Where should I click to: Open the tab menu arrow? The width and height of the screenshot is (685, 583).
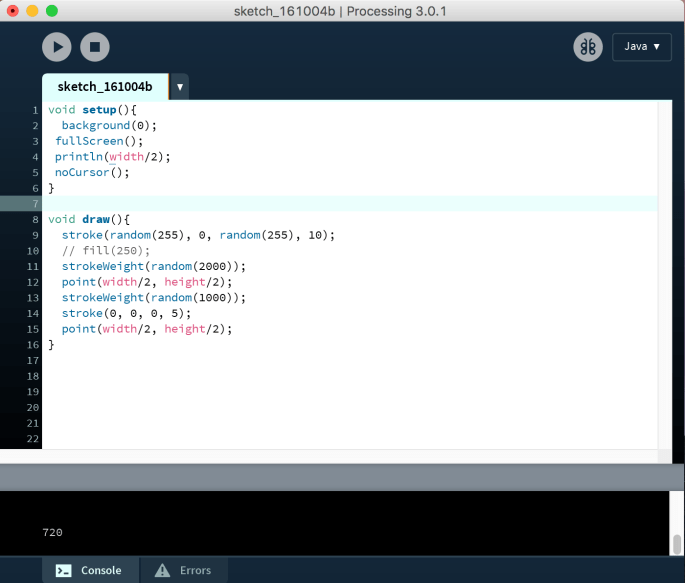pyautogui.click(x=180, y=87)
